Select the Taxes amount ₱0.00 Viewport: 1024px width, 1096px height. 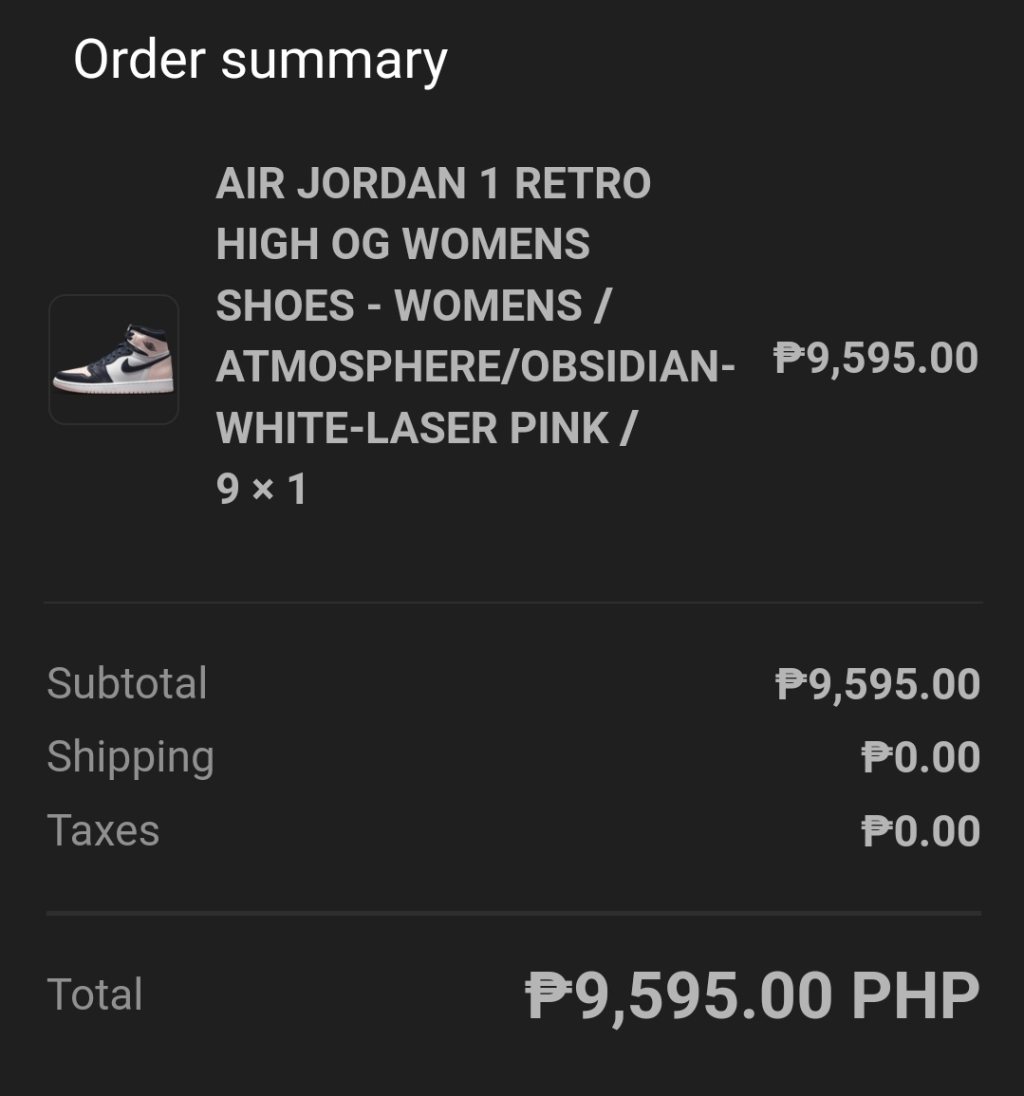[921, 832]
